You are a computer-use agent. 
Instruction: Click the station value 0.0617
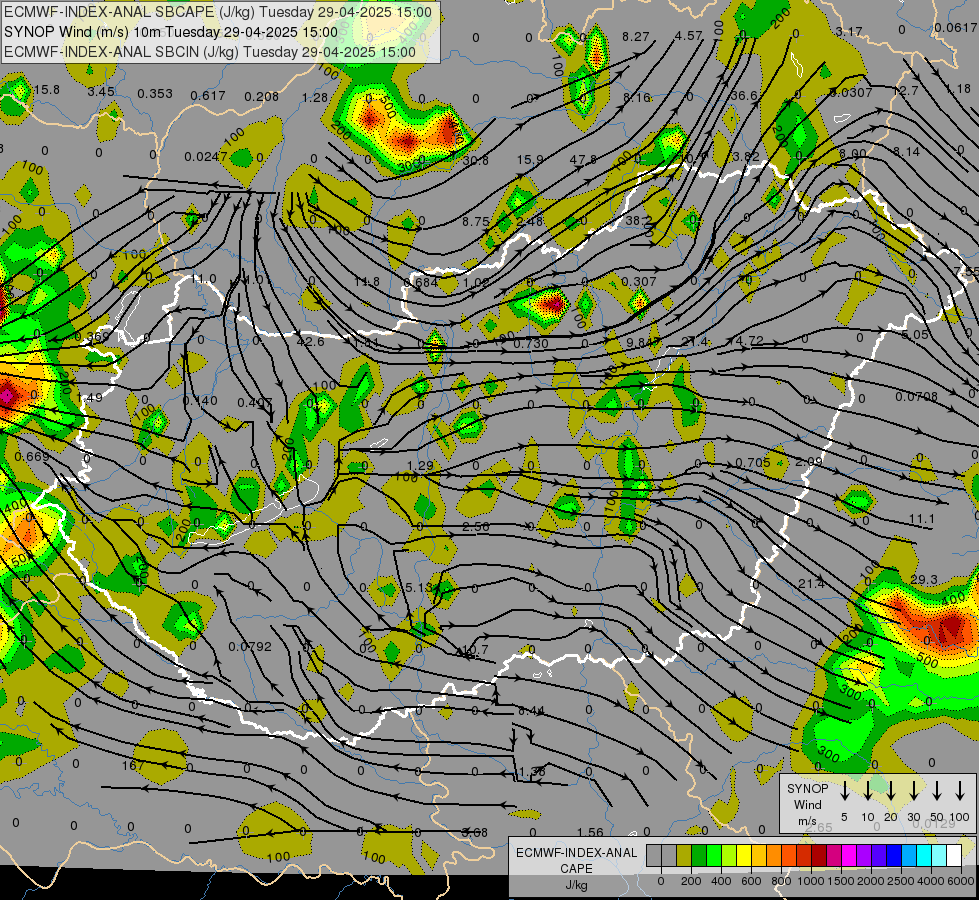[956, 27]
